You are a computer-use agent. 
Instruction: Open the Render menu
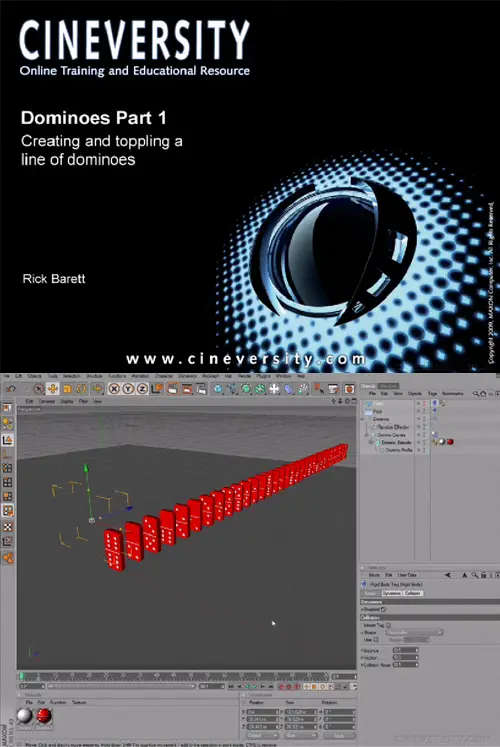pyautogui.click(x=244, y=376)
